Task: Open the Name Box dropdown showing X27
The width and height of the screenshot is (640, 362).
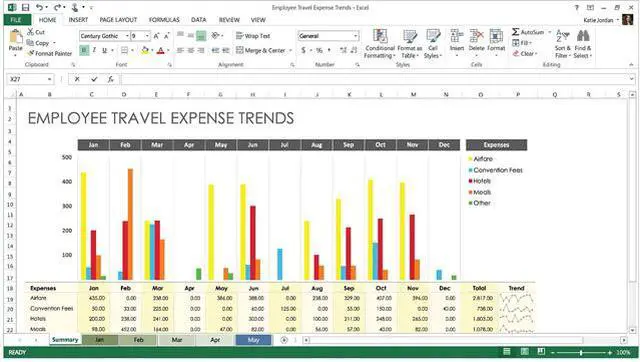Action: [x=49, y=79]
